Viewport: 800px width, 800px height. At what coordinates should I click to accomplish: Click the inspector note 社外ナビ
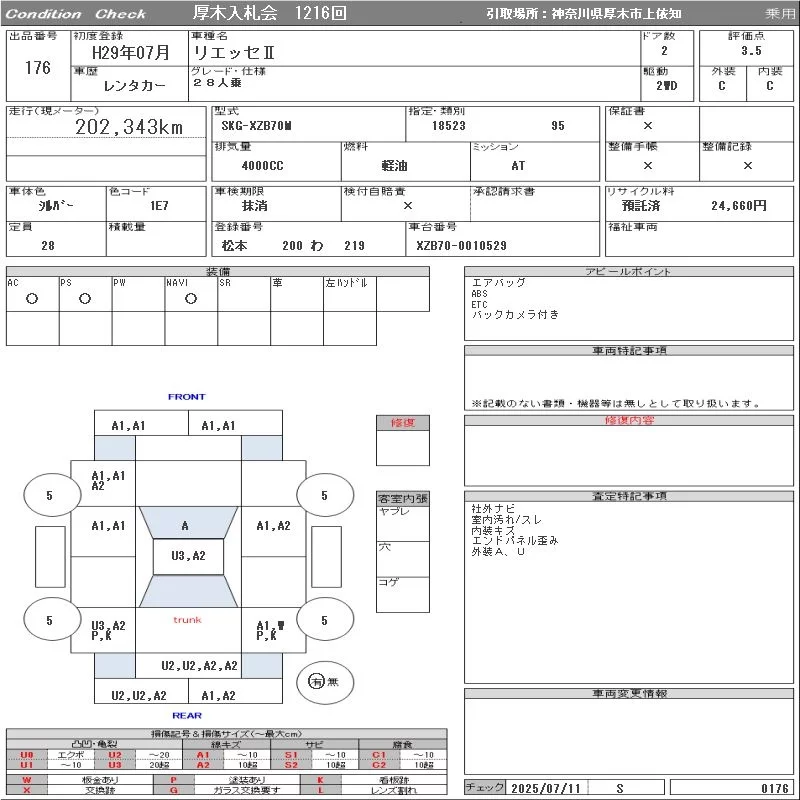(493, 509)
